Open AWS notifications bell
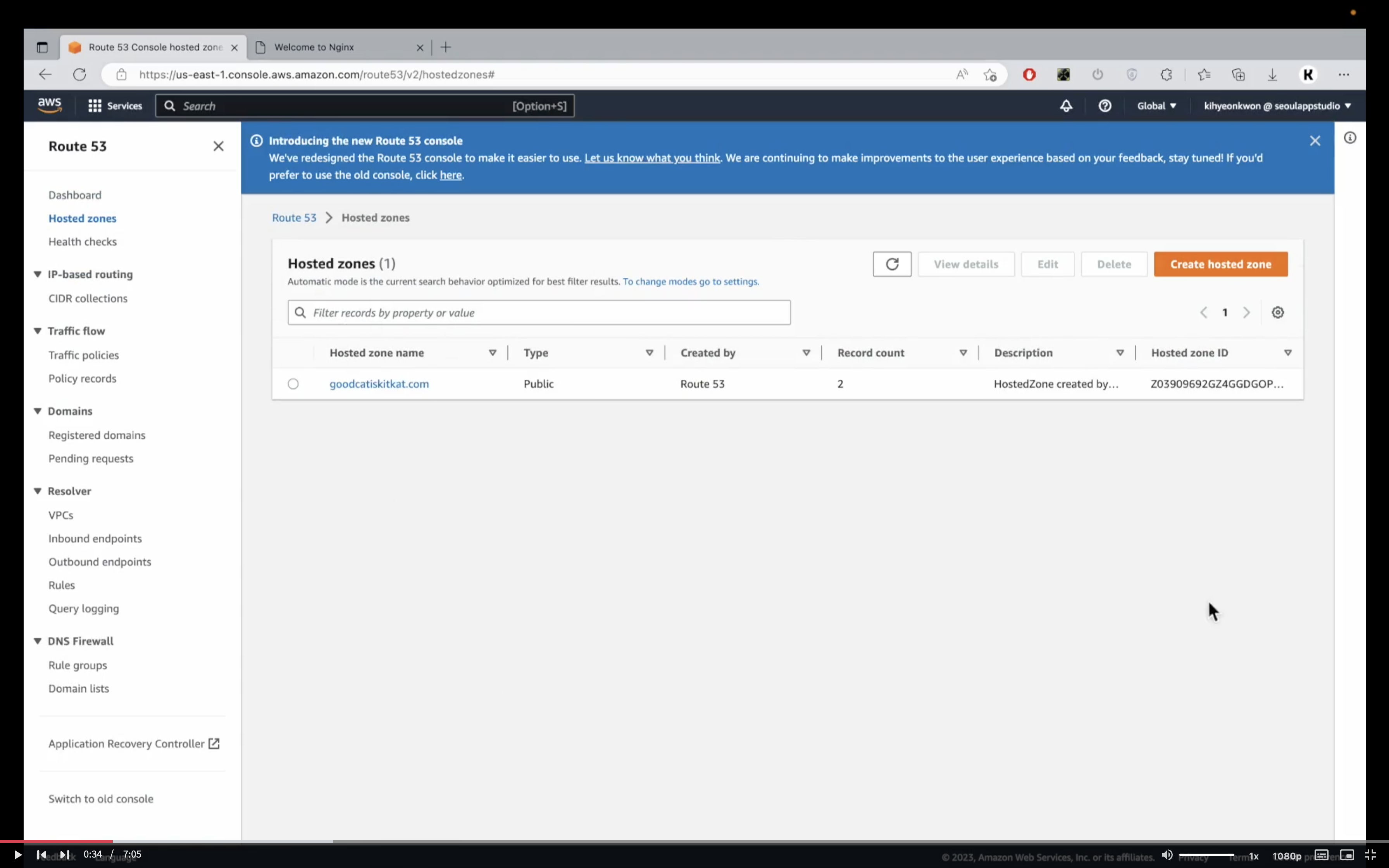Viewport: 1389px width, 868px height. point(1066,106)
